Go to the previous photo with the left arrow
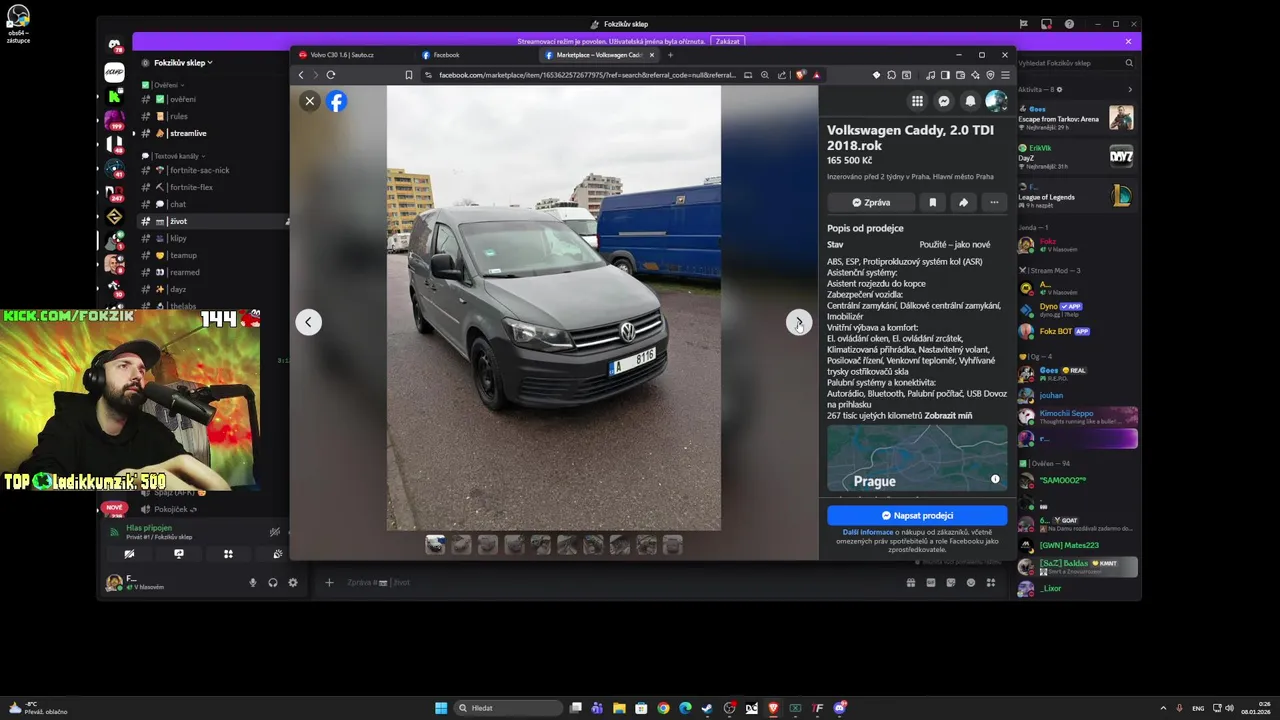 309,322
